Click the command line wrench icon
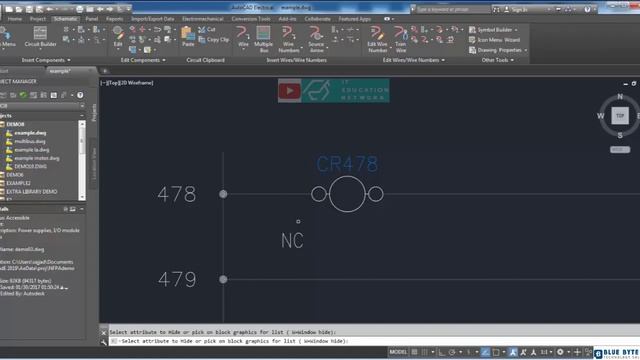This screenshot has width=640, height=360. (x=104, y=342)
